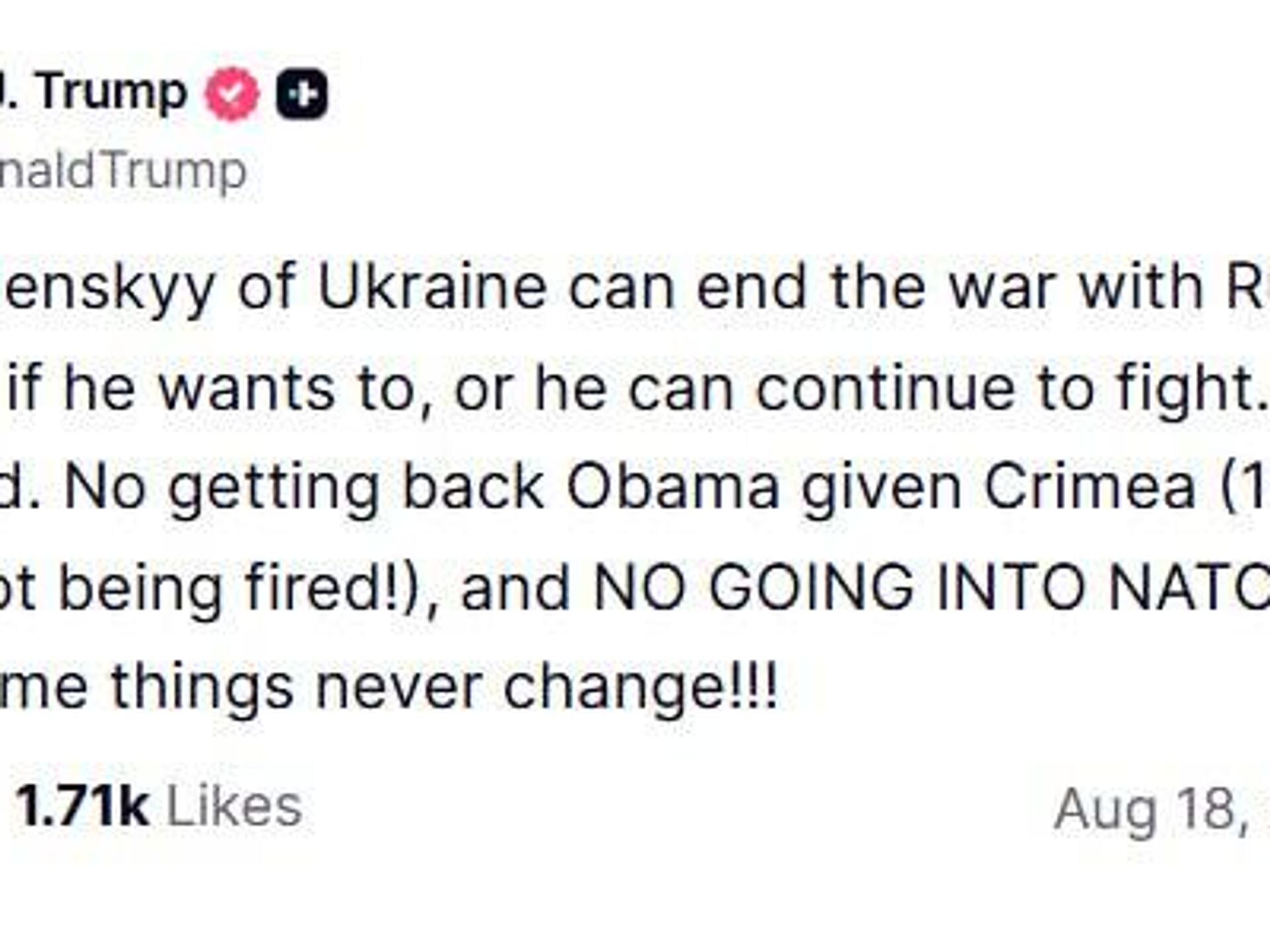
Task: Click the red verified checkmark badge
Action: (232, 95)
